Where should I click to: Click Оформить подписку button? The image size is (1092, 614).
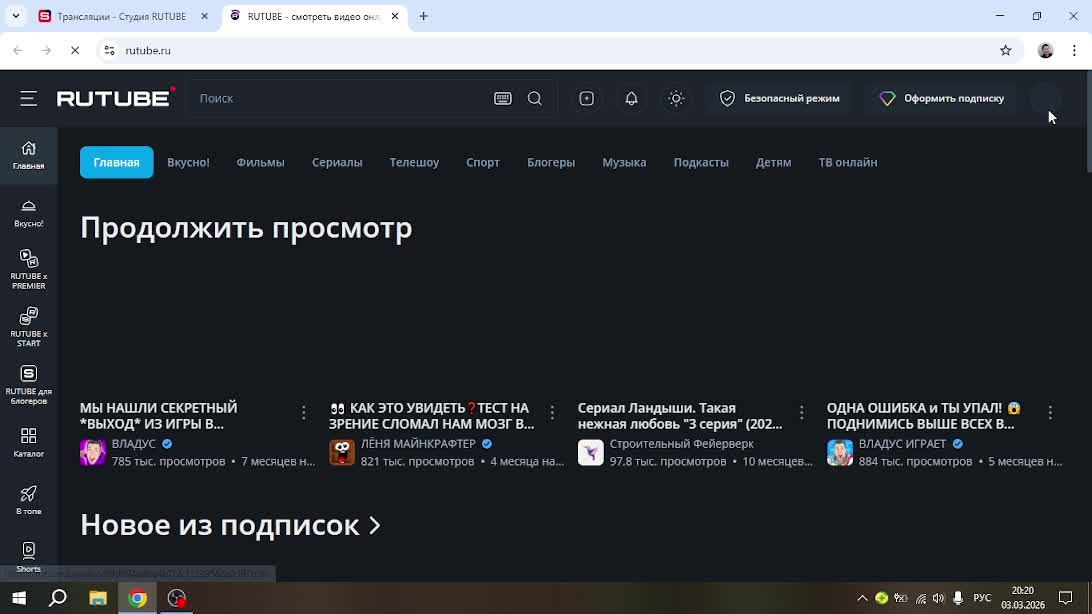(942, 98)
